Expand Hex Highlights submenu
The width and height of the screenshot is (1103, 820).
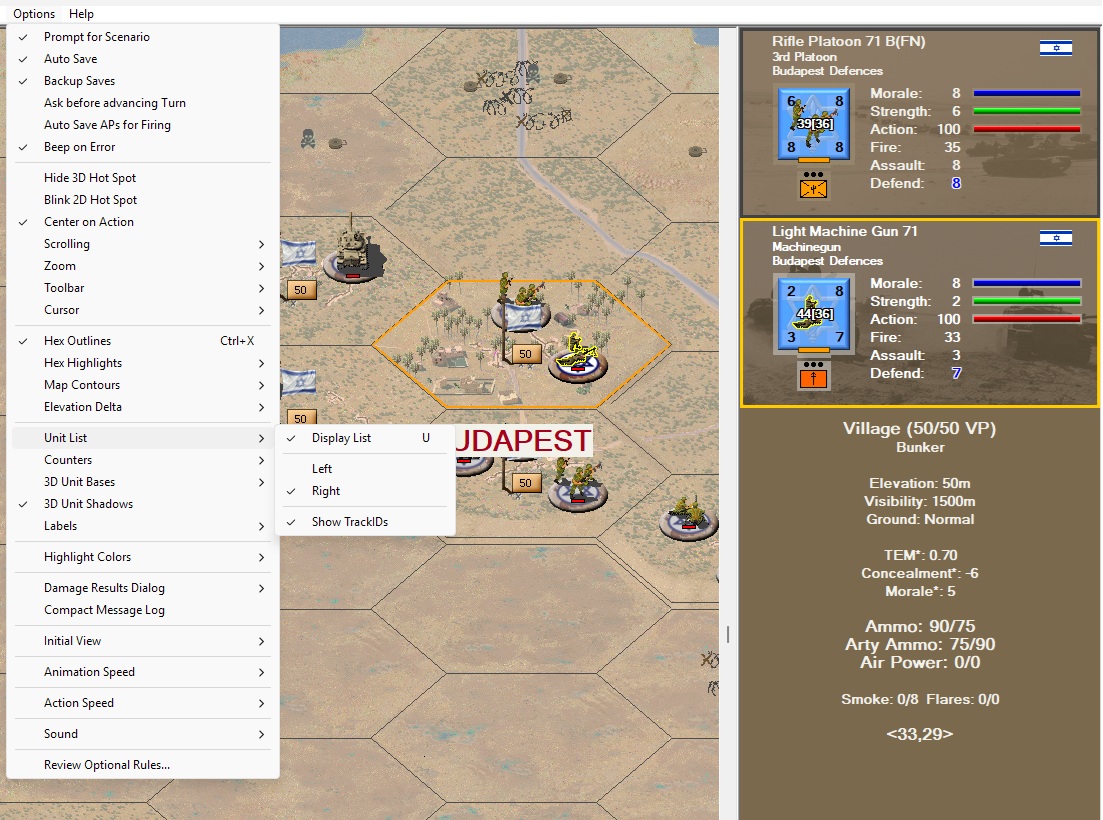[x=143, y=362]
